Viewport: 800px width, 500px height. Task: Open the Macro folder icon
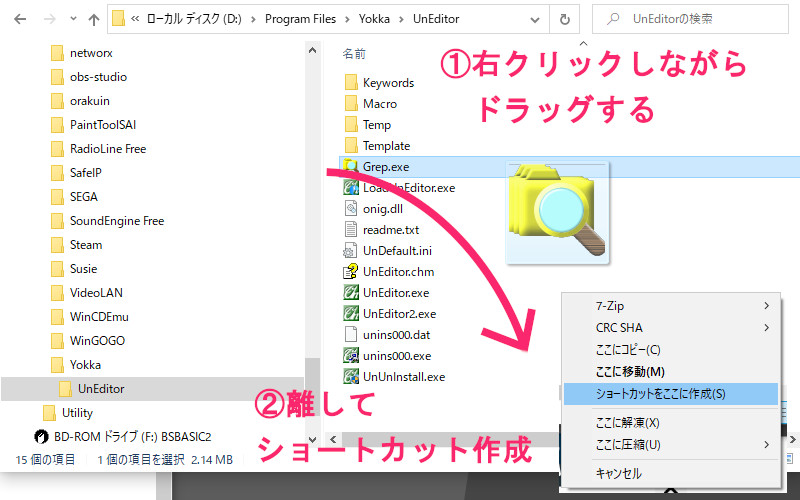[351, 104]
